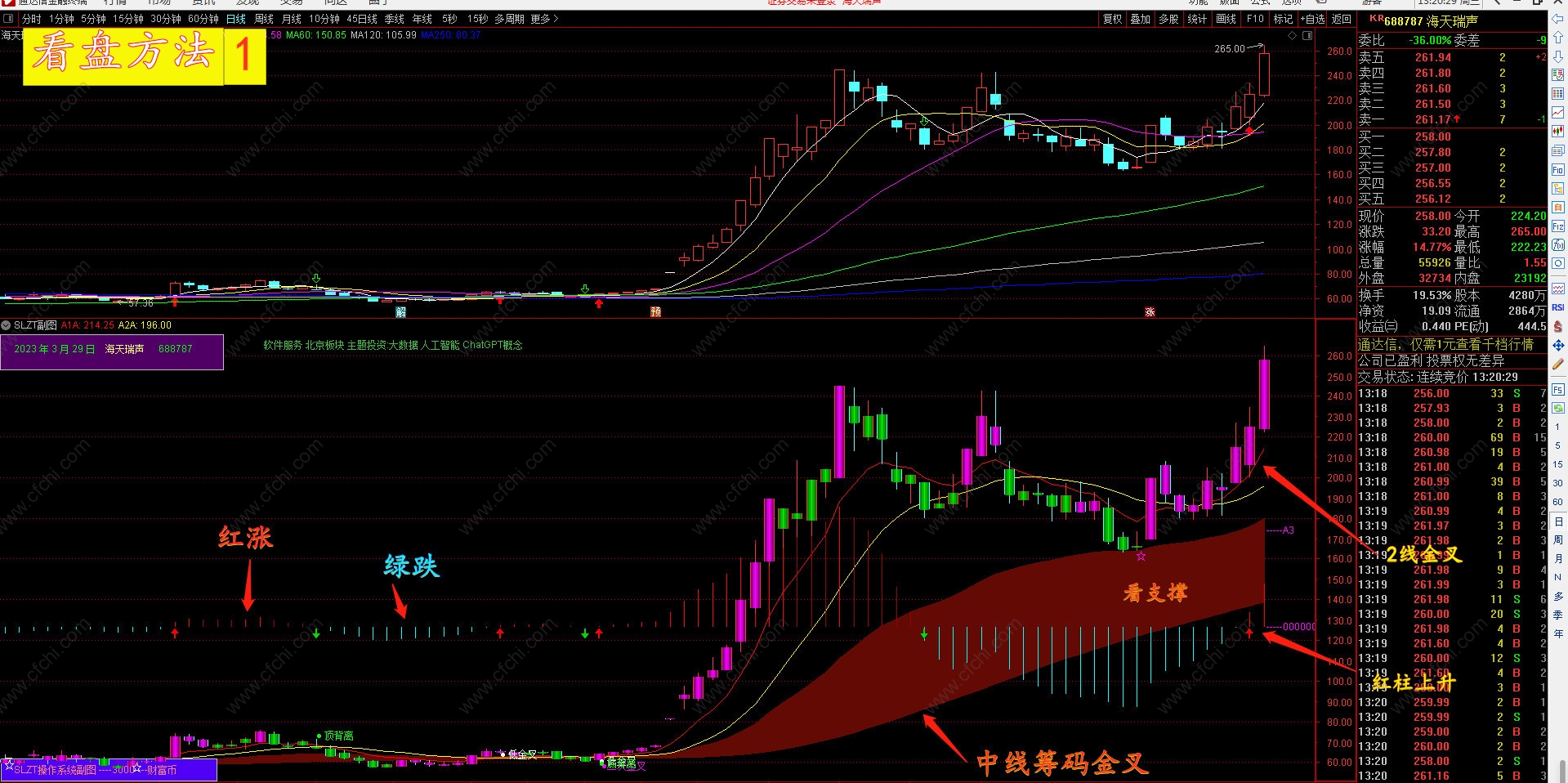The height and width of the screenshot is (783, 1568).
Task: Click the small window icon at chart corner
Action: click(1308, 36)
